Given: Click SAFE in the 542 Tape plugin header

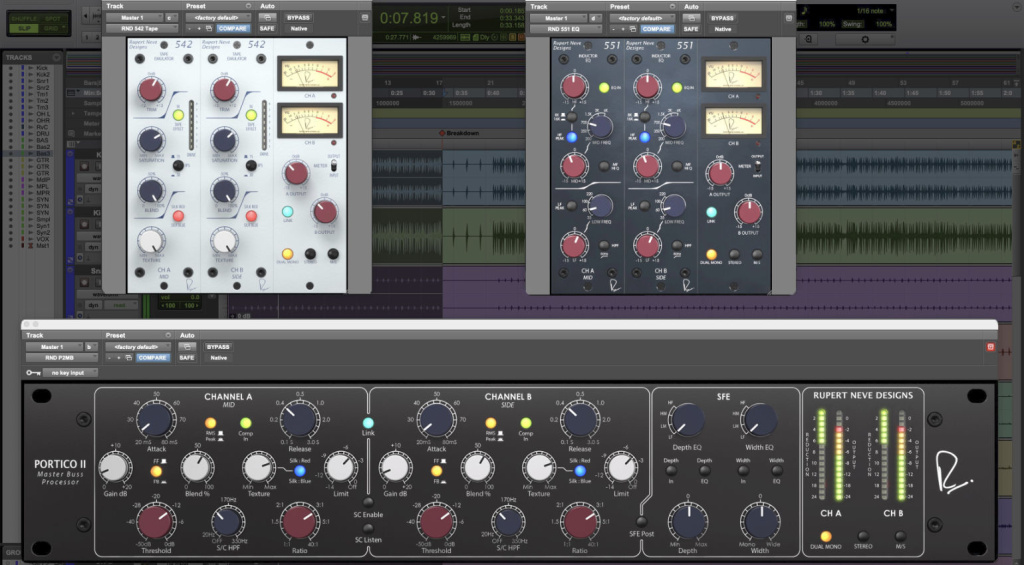Looking at the screenshot, I should click(x=267, y=29).
